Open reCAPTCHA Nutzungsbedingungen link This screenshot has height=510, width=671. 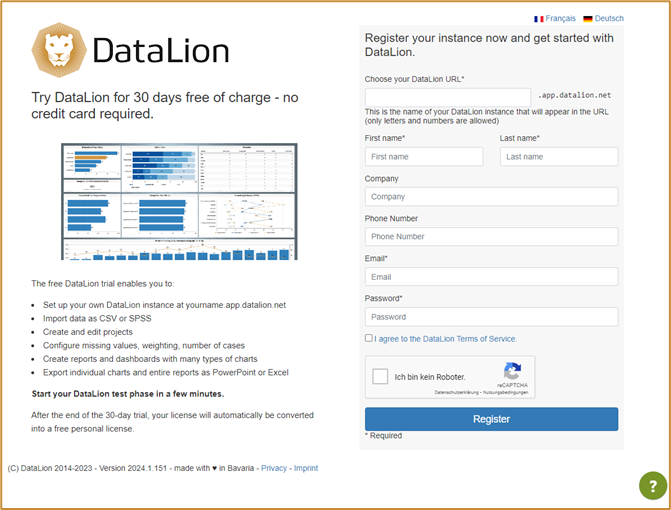(505, 392)
